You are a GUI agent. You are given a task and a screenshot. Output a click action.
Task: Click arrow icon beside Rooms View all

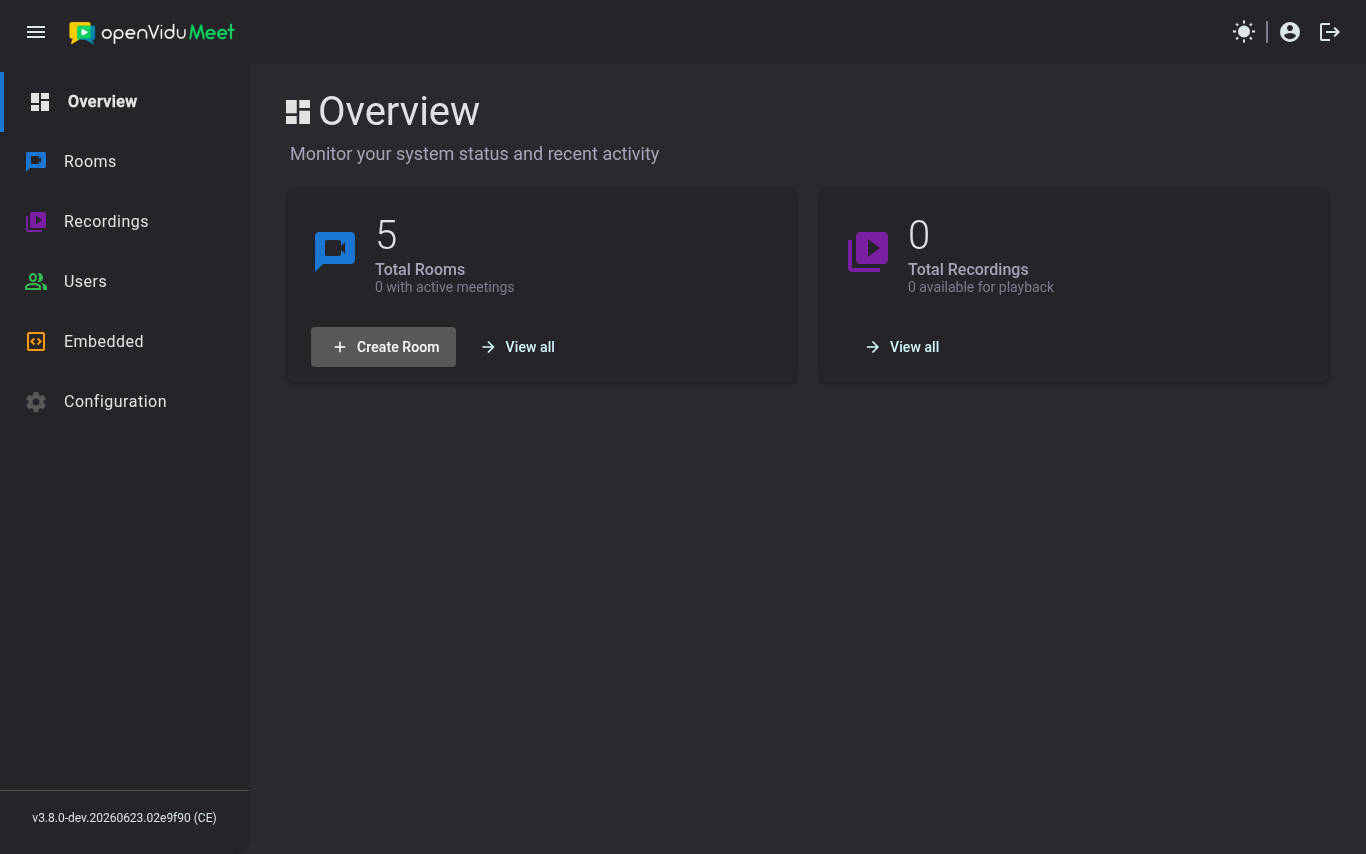tap(488, 347)
